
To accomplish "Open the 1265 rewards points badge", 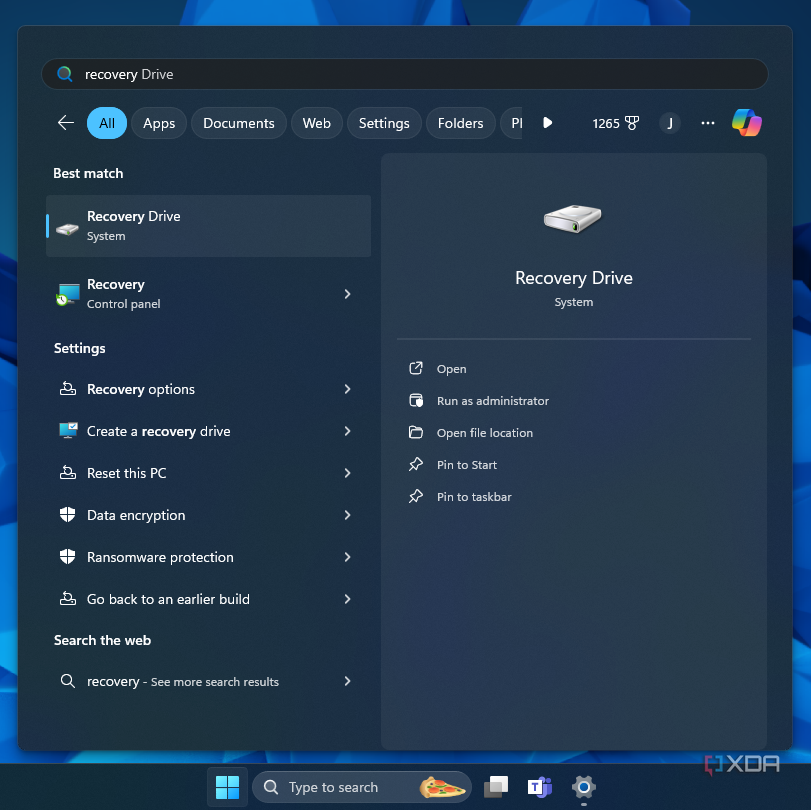I will coord(615,123).
